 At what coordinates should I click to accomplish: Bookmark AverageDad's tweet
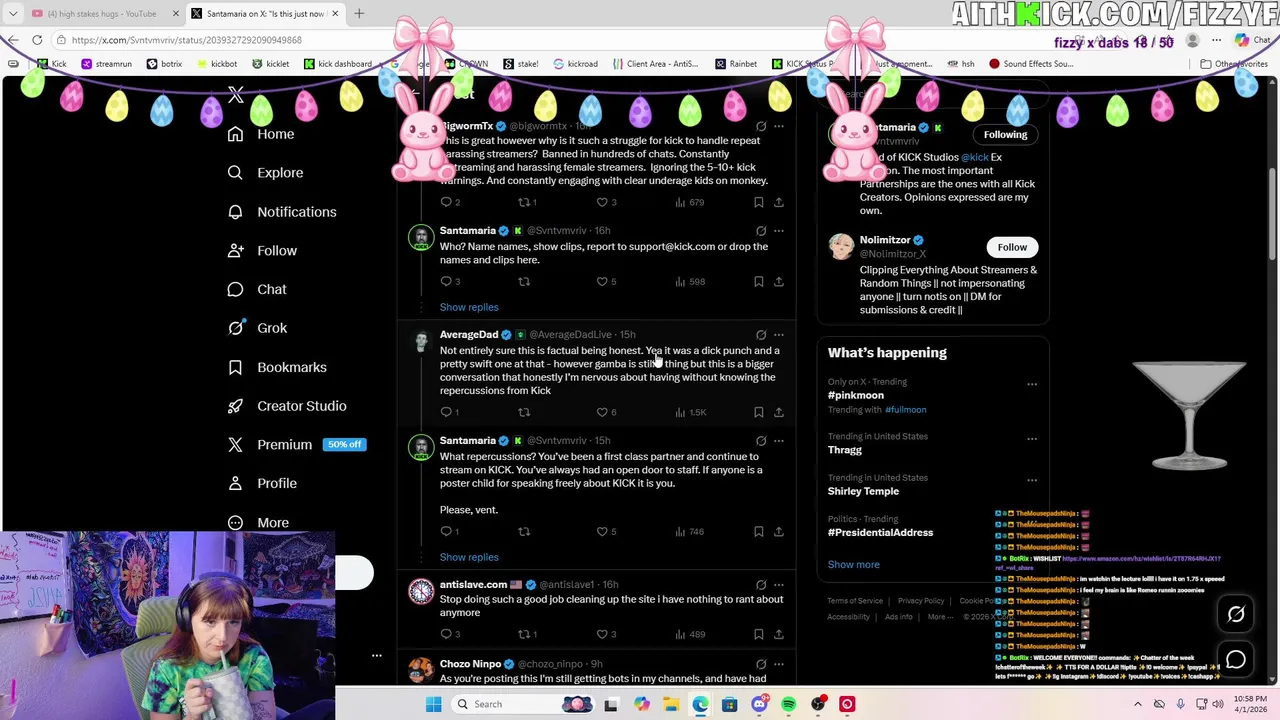pos(759,412)
